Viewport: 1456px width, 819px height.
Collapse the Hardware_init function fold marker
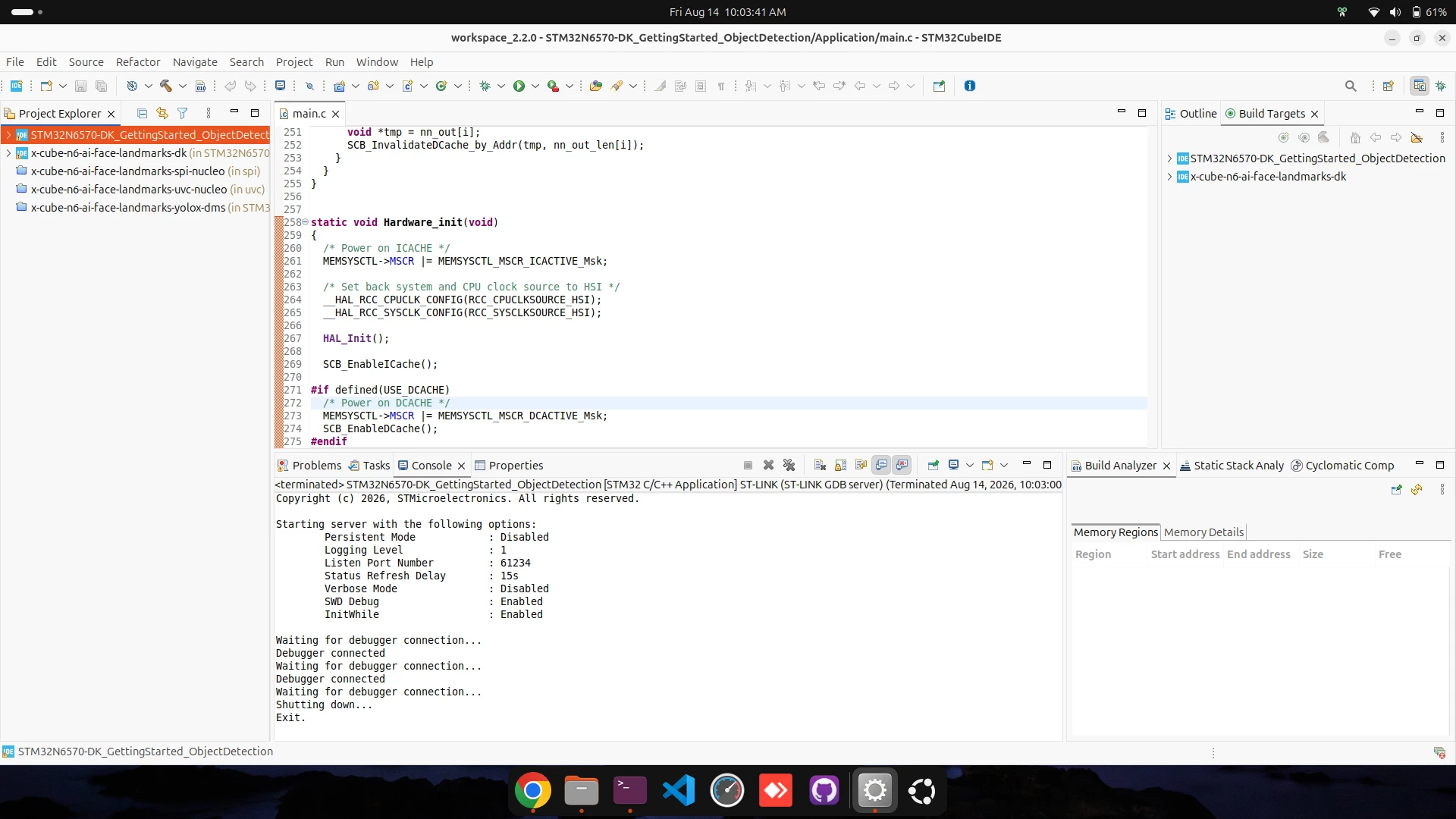306,222
